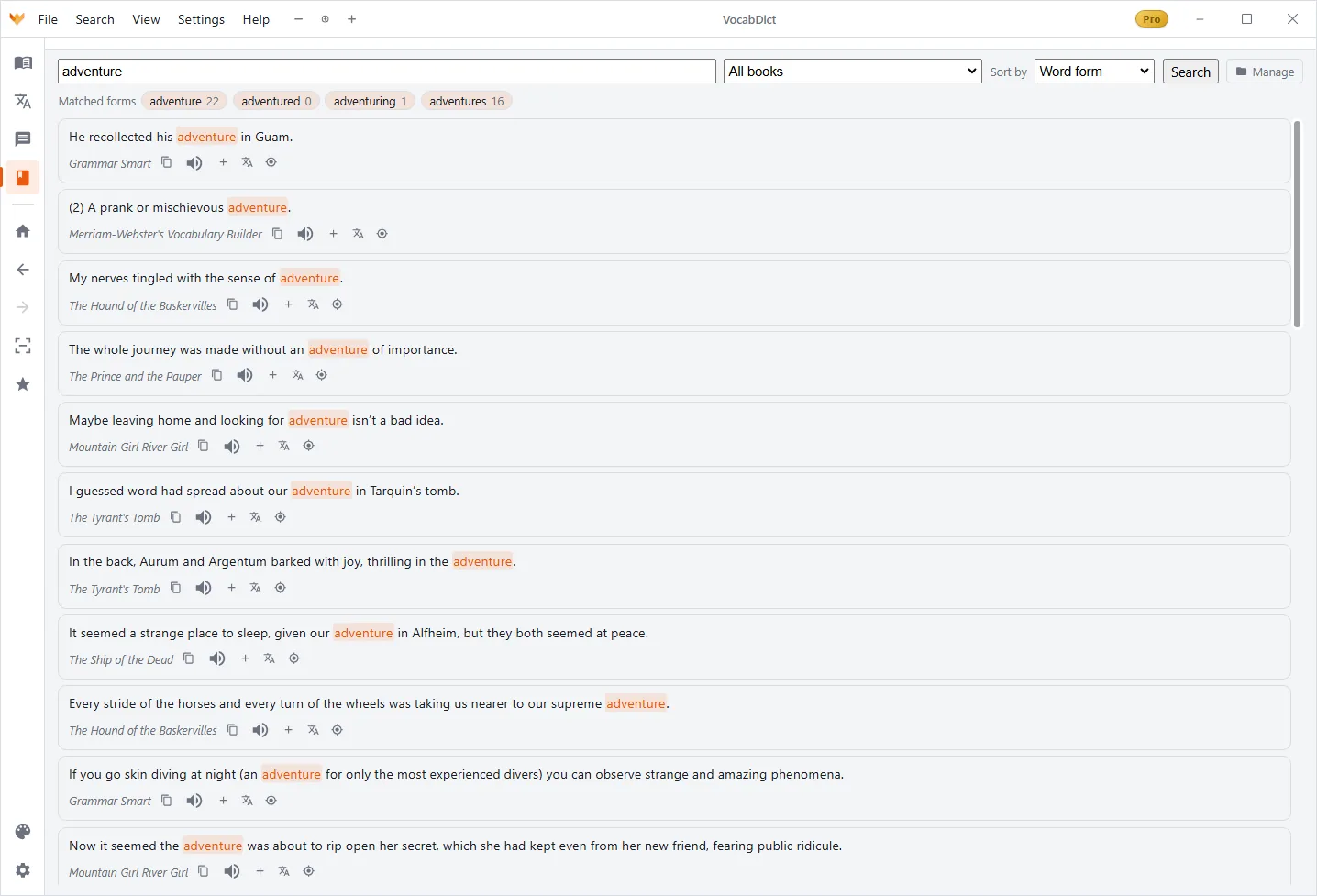1317x896 pixels.
Task: Open the Search menu
Action: click(x=94, y=19)
